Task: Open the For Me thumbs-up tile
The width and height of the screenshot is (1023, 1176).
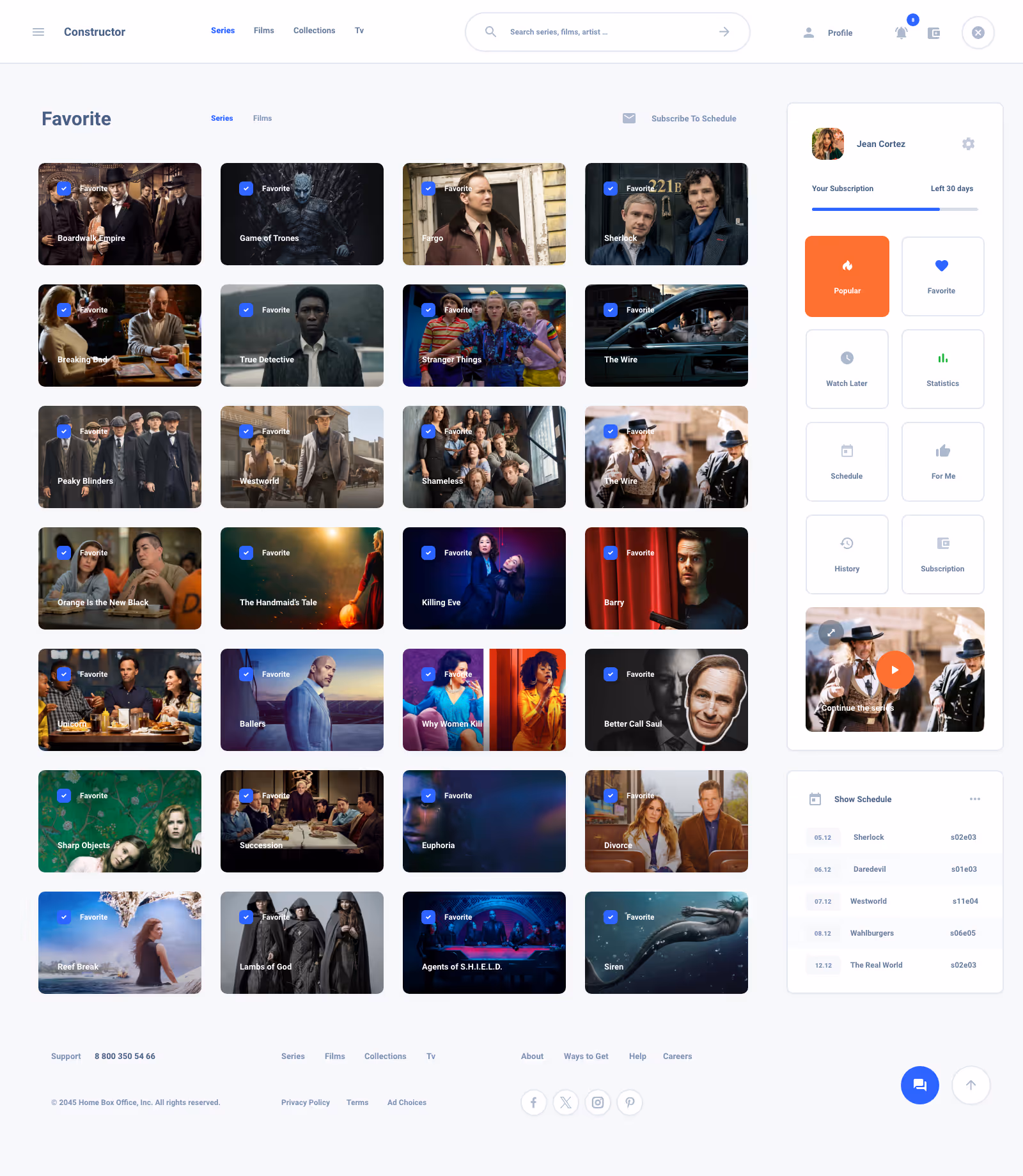Action: (943, 461)
